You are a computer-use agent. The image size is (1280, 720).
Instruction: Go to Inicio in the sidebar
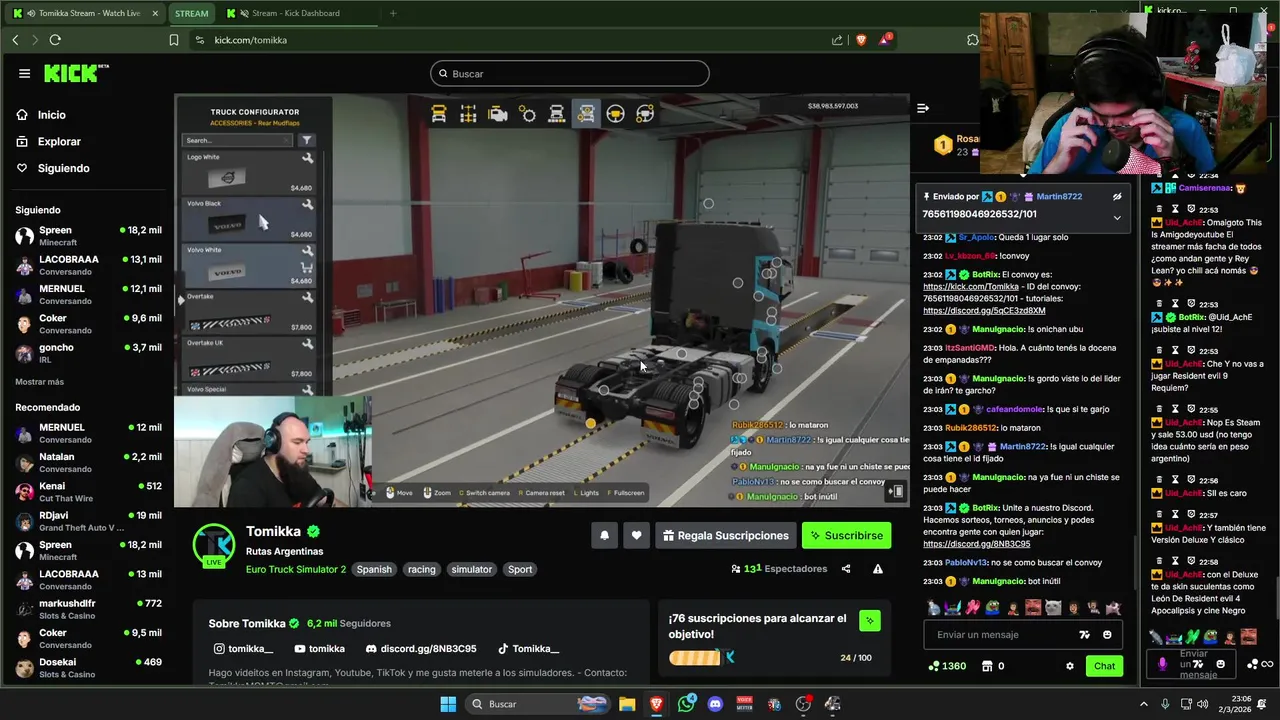pos(51,115)
